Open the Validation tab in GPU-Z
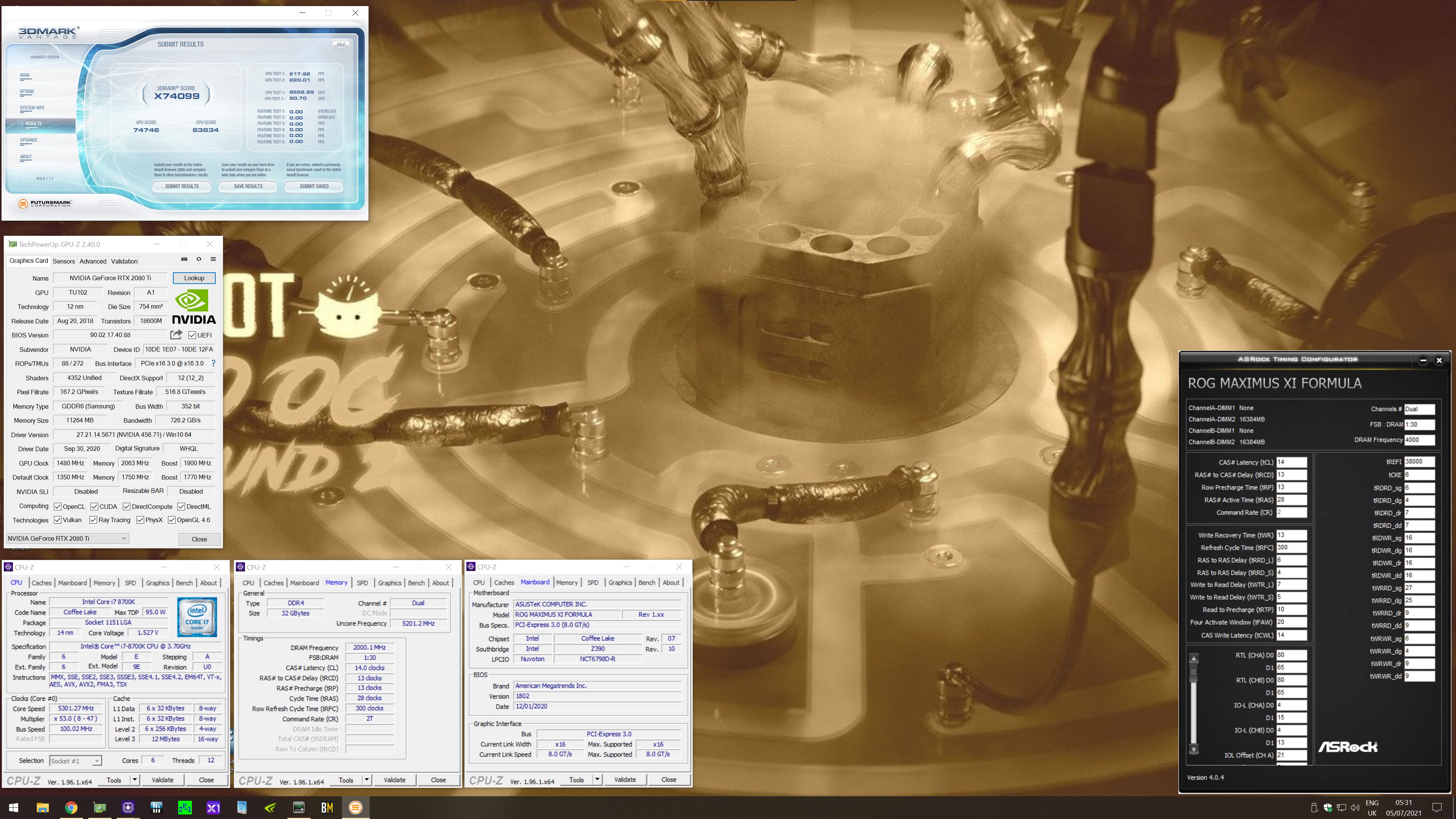This screenshot has height=819, width=1456. [124, 261]
